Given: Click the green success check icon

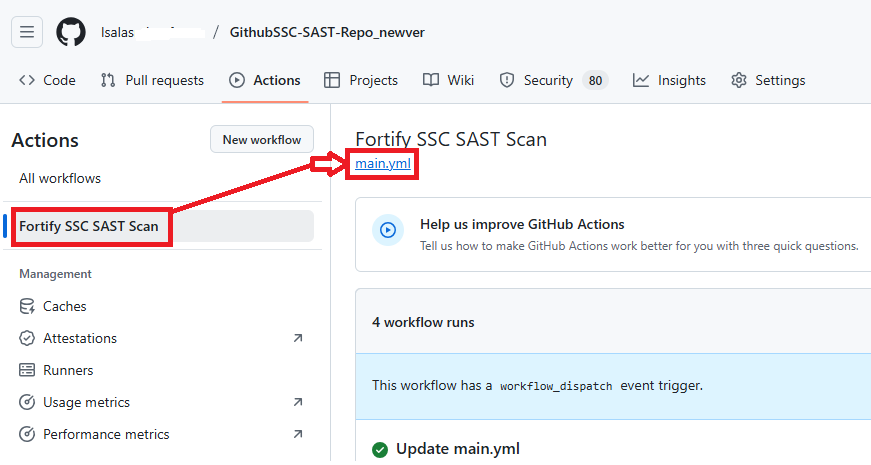Looking at the screenshot, I should (380, 449).
